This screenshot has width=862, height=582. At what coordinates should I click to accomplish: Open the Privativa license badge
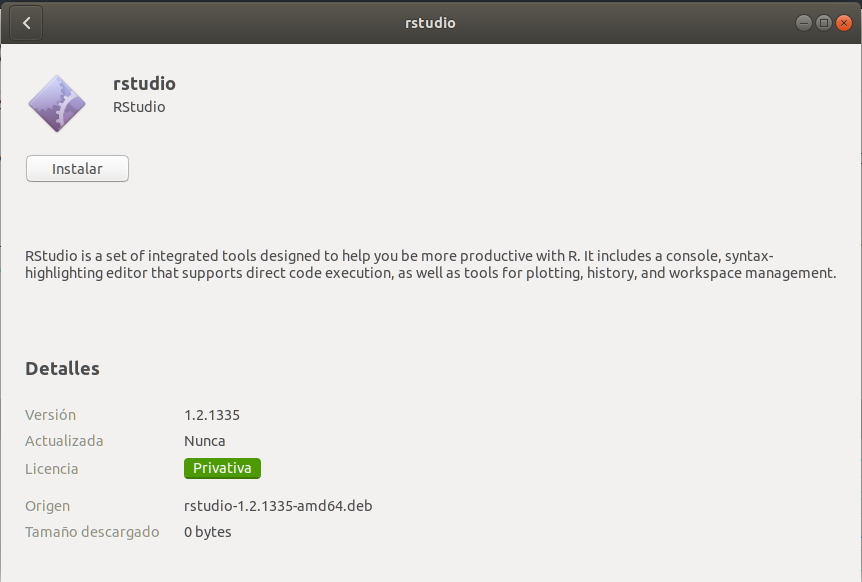pos(222,468)
